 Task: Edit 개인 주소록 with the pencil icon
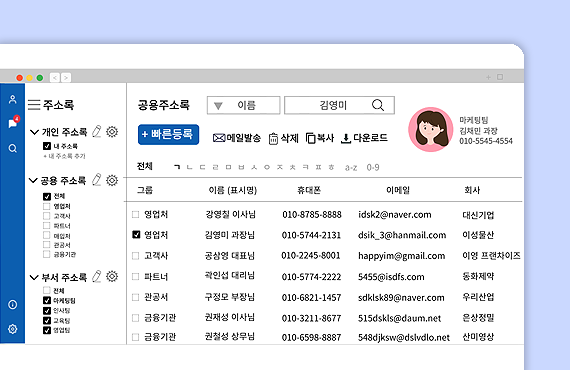coord(97,132)
